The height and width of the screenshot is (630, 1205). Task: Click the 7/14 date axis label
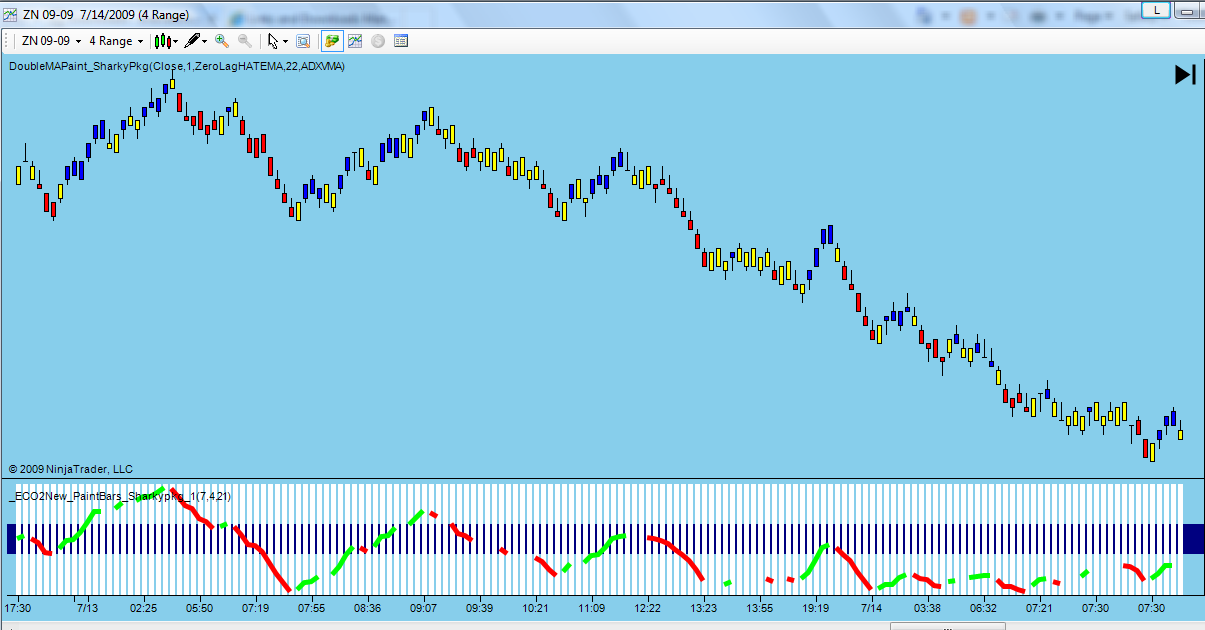tap(871, 608)
